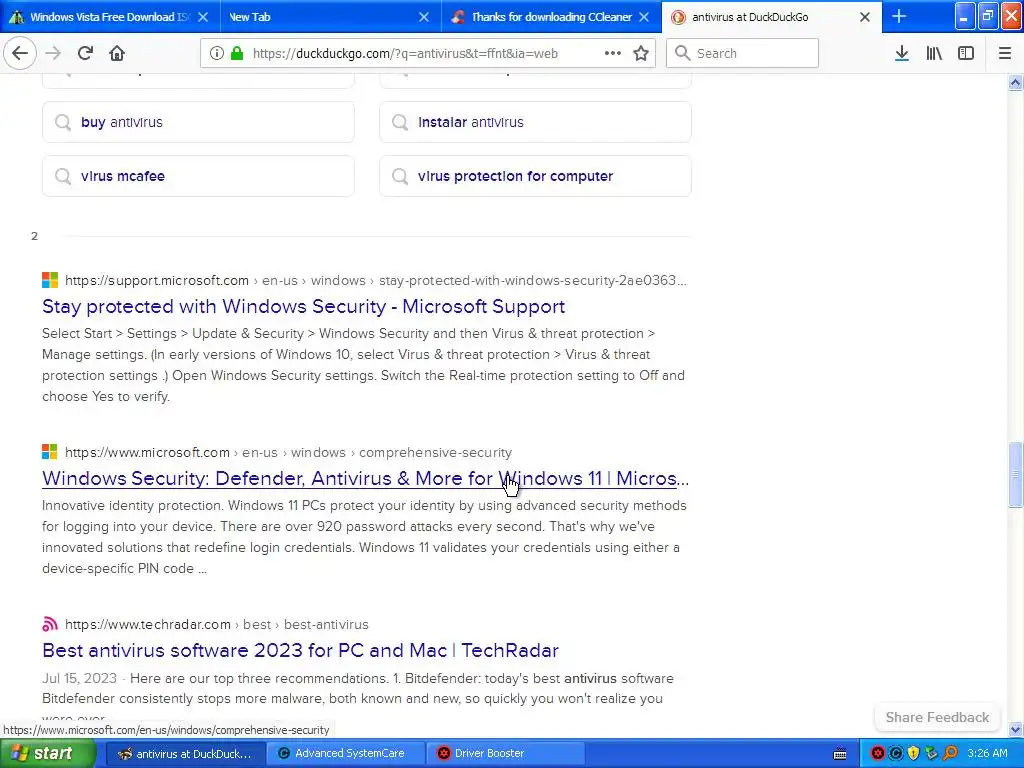Screen dimensions: 1024x768
Task: Bookmark this page with the star
Action: pos(641,53)
